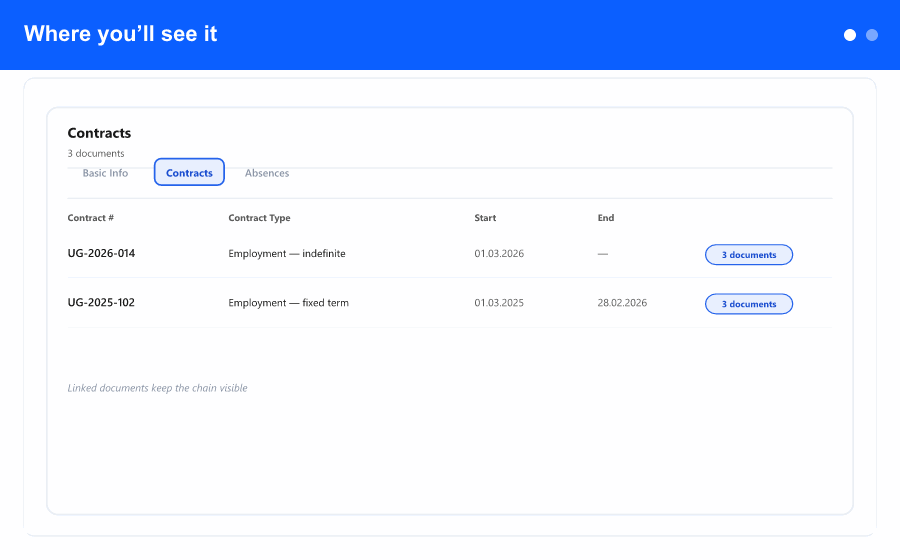Select the Contracts tab

click(189, 172)
